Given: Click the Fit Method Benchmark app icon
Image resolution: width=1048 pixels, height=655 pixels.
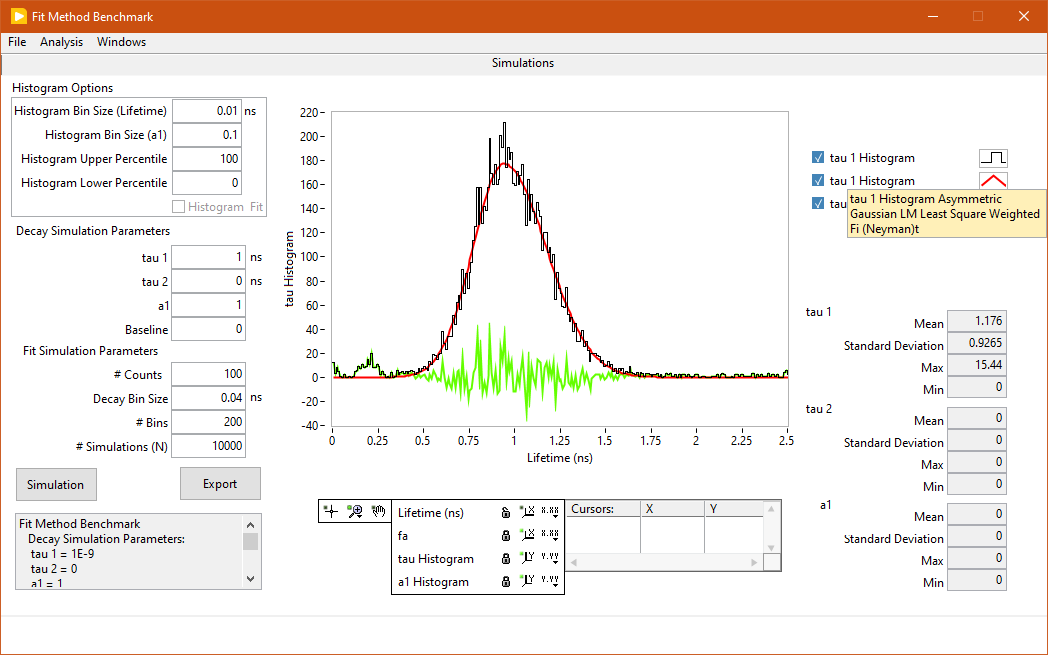Looking at the screenshot, I should coord(19,16).
